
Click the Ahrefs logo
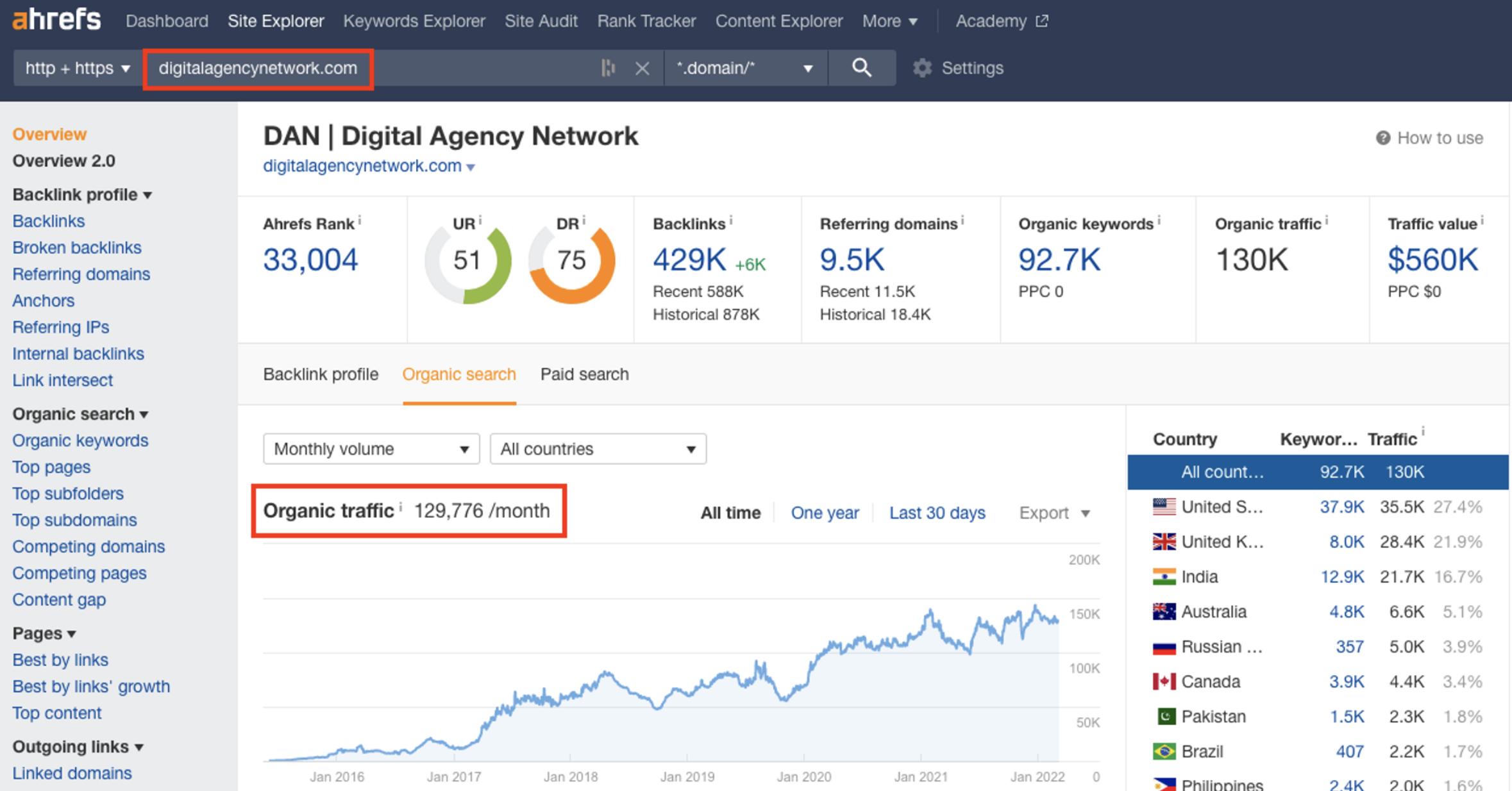[x=56, y=20]
